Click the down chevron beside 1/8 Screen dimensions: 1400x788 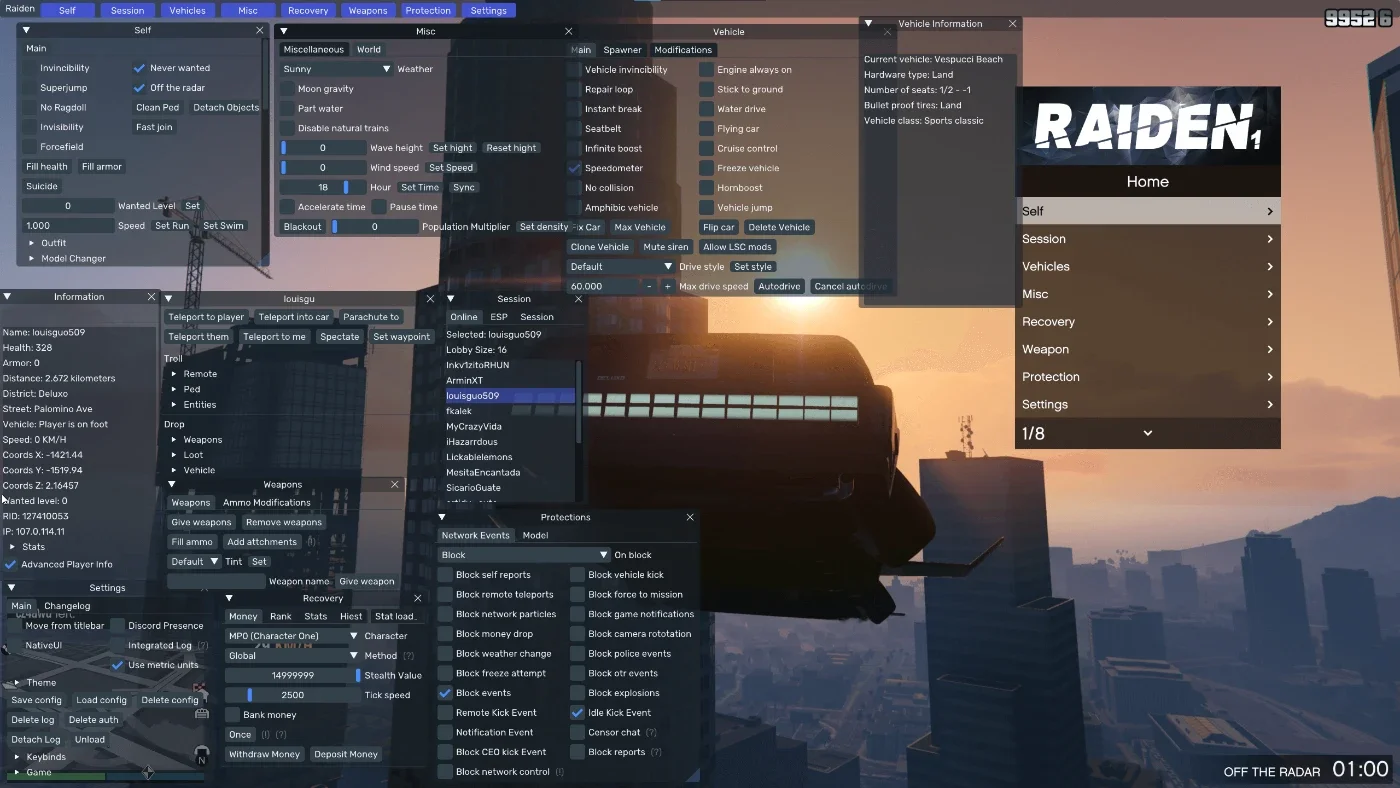coord(1147,433)
